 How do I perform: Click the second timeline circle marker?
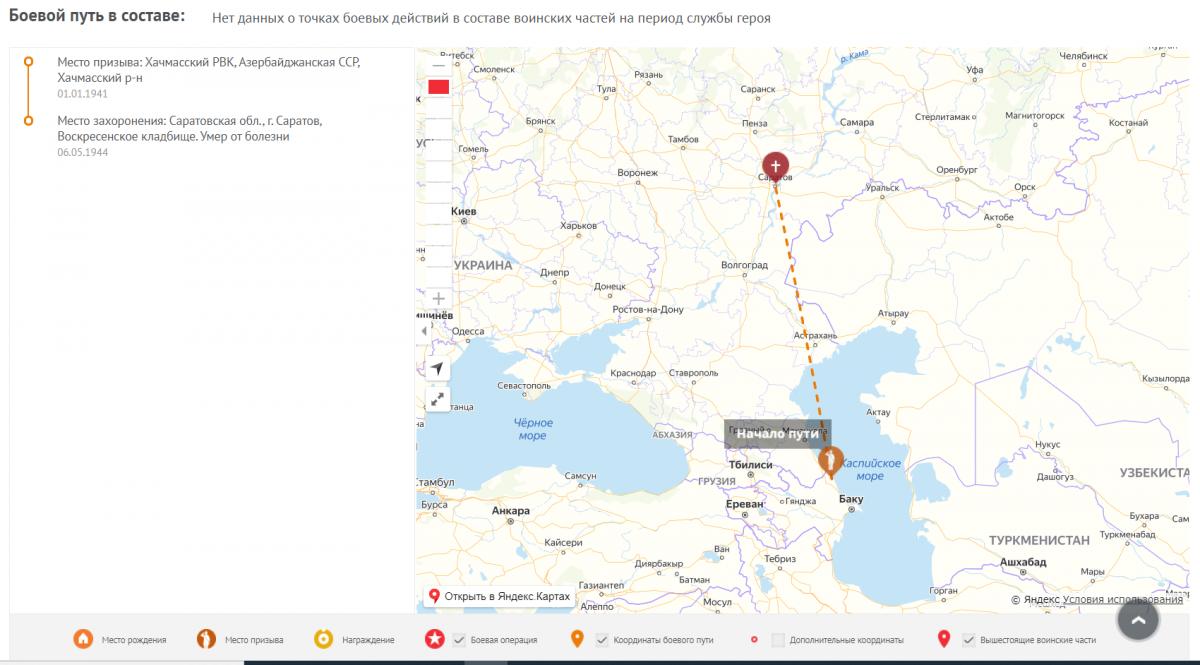click(29, 121)
